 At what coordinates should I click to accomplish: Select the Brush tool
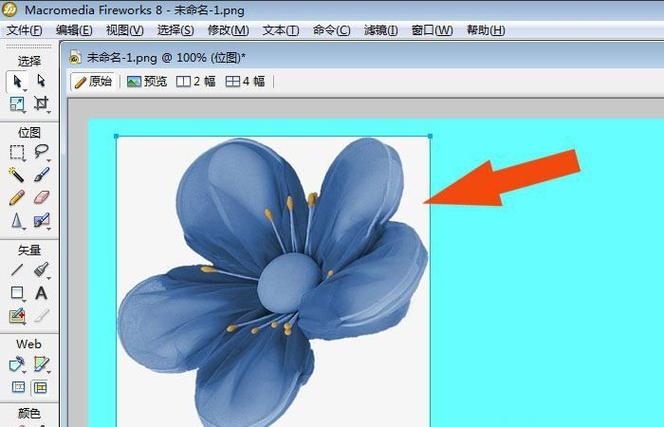click(x=41, y=175)
